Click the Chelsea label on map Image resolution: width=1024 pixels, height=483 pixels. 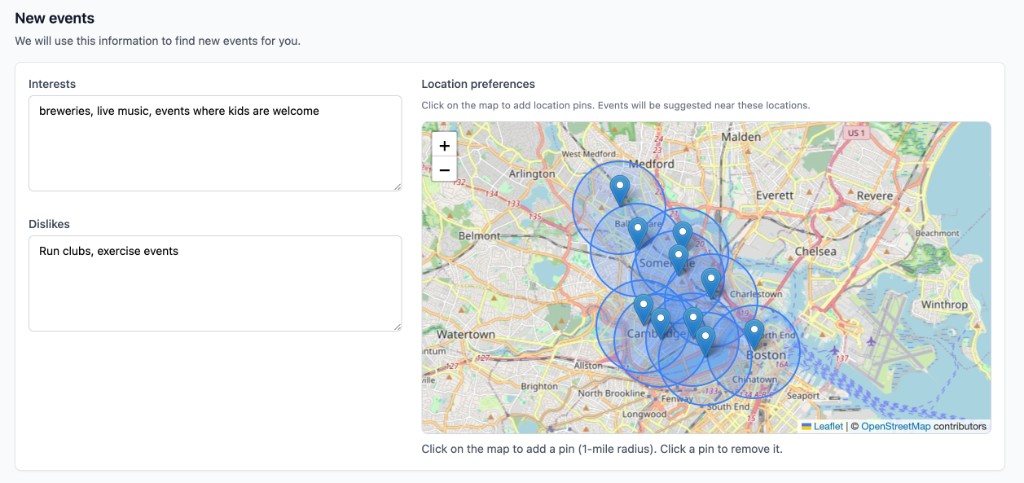pos(816,251)
